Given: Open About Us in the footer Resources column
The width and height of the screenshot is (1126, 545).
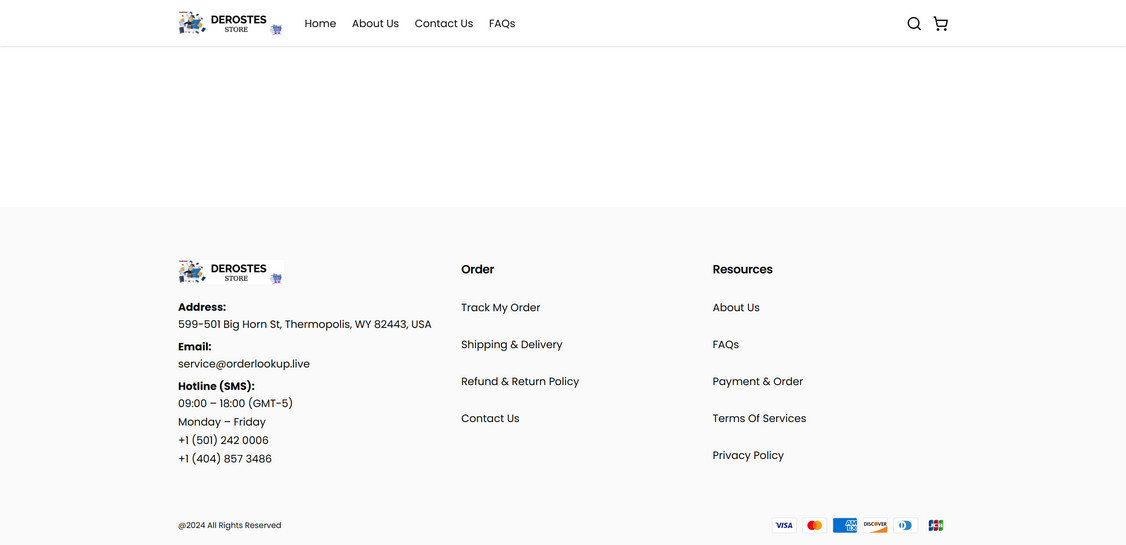Looking at the screenshot, I should pyautogui.click(x=736, y=308).
